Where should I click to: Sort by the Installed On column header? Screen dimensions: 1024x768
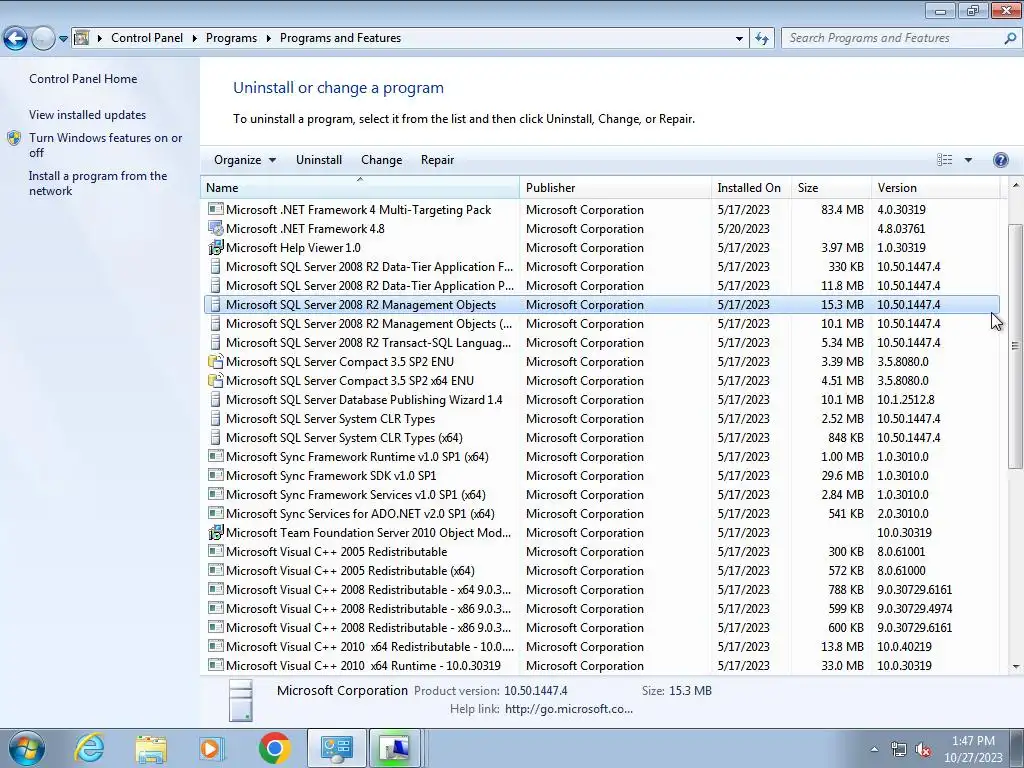(x=752, y=187)
